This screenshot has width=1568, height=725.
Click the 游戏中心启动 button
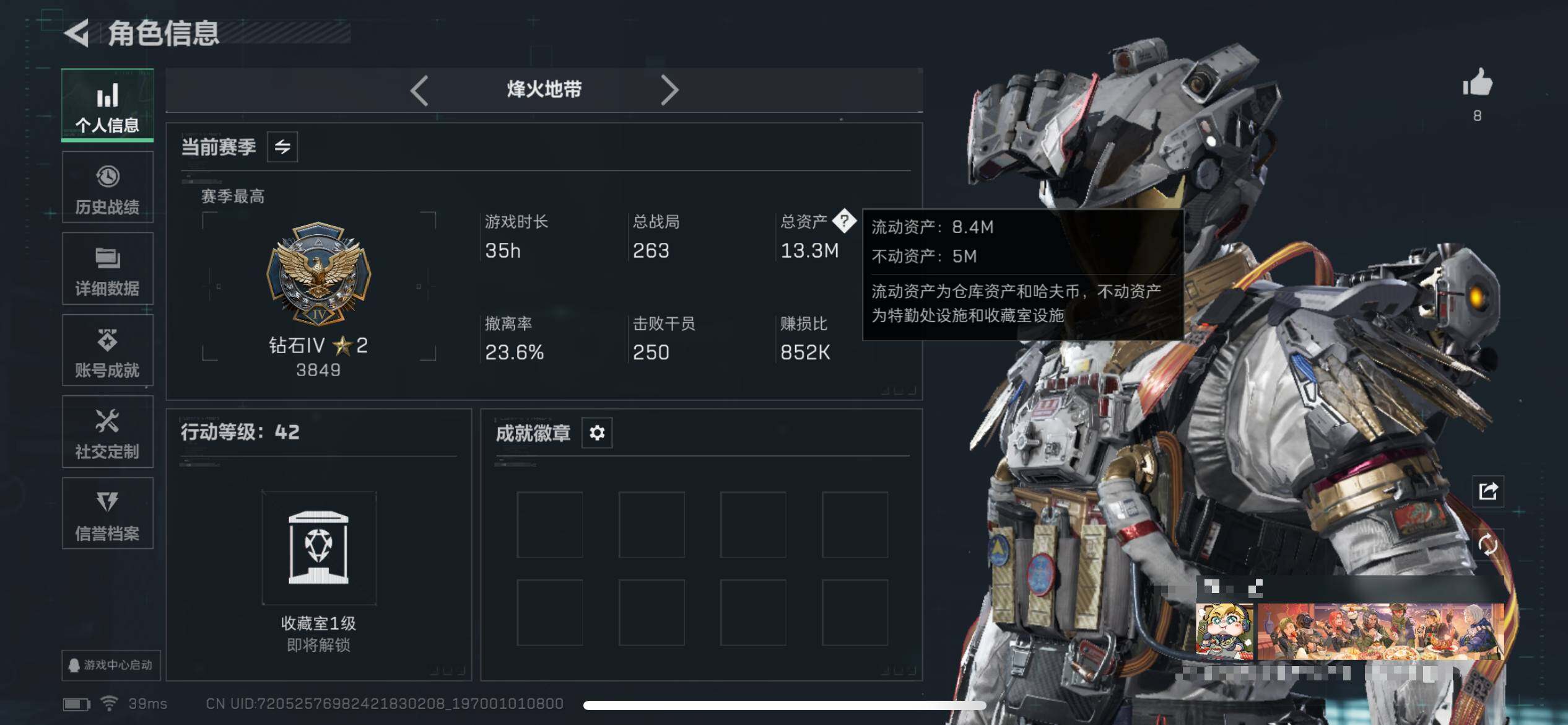(x=111, y=665)
